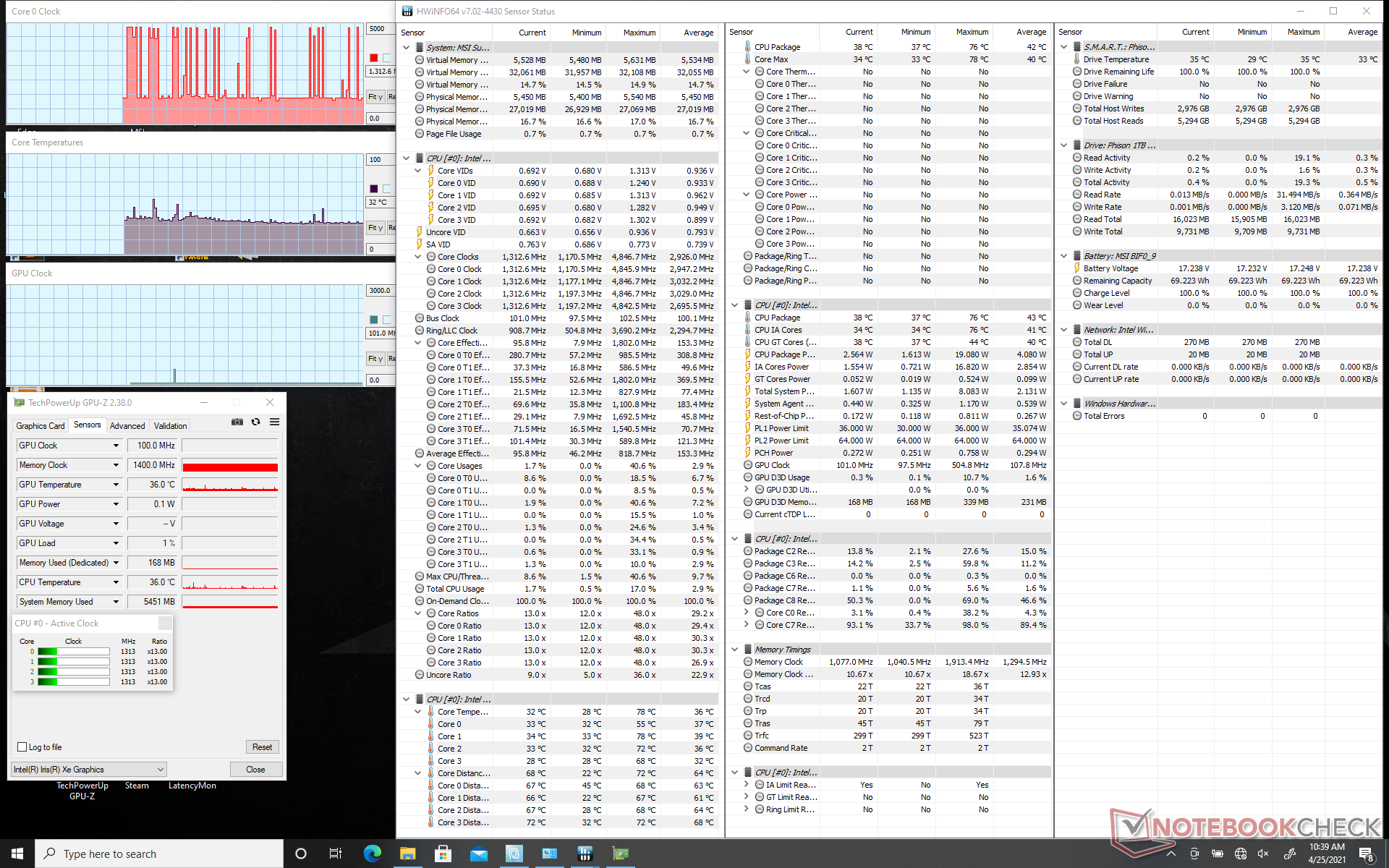The height and width of the screenshot is (868, 1389).
Task: Open the Mail app in the taskbar
Action: point(478,854)
